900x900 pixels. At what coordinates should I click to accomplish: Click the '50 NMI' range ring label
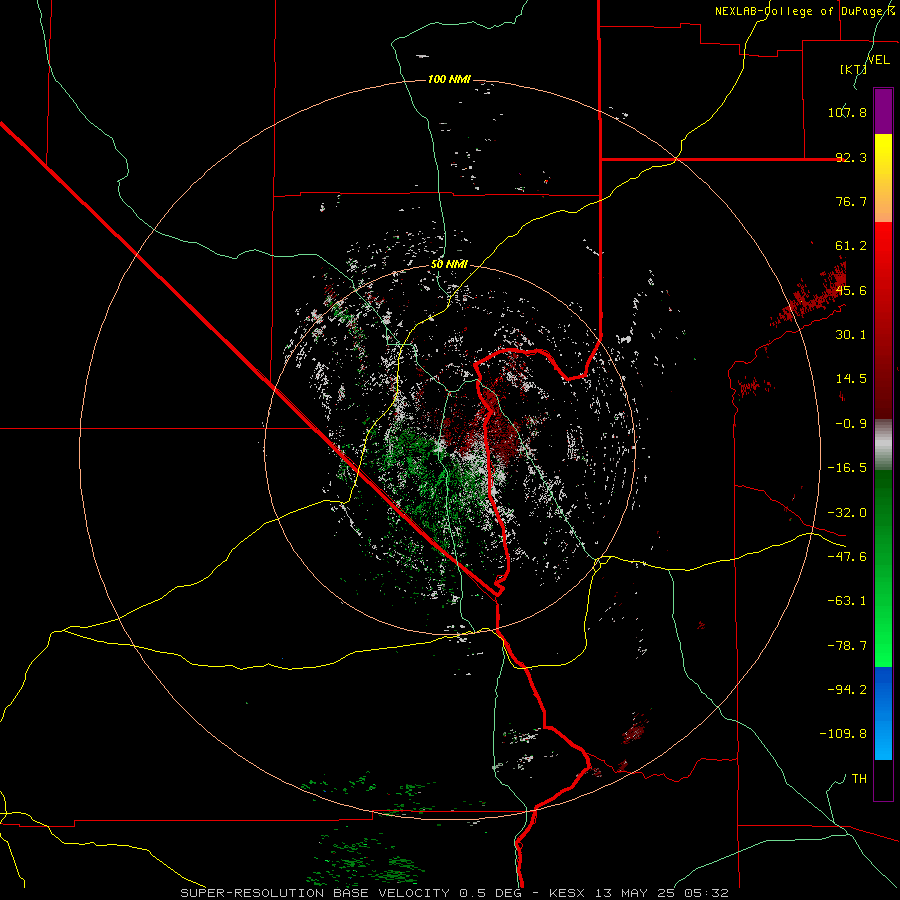(449, 264)
